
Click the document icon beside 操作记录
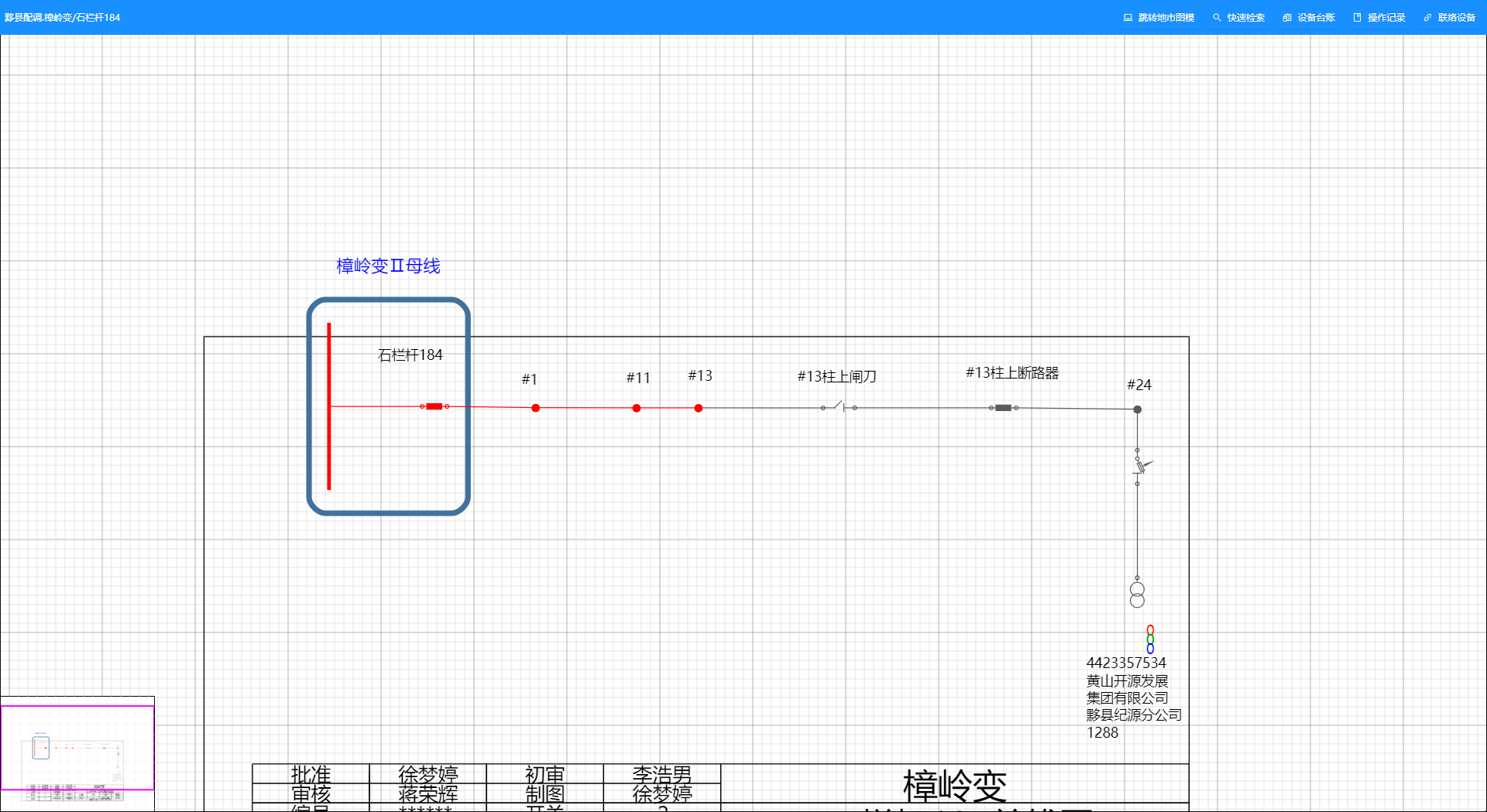[x=1357, y=17]
